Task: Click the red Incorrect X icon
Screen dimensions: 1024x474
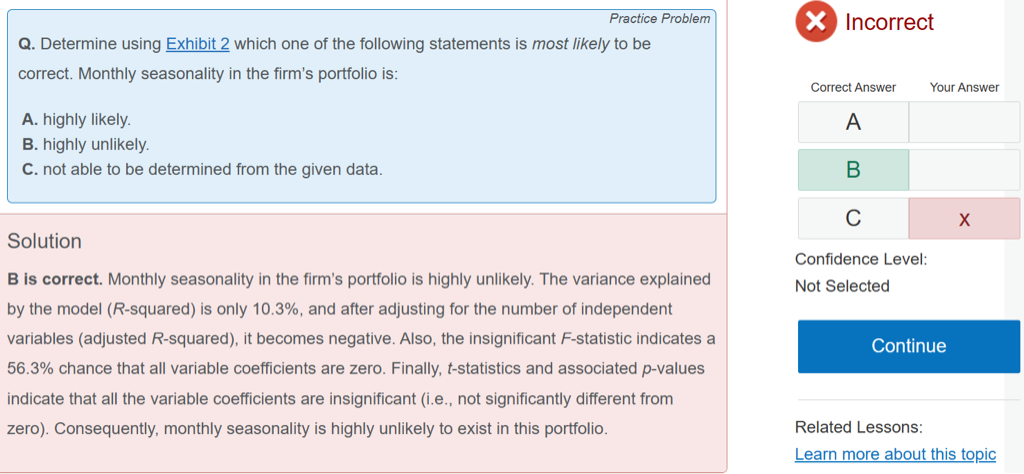Action: tap(815, 22)
